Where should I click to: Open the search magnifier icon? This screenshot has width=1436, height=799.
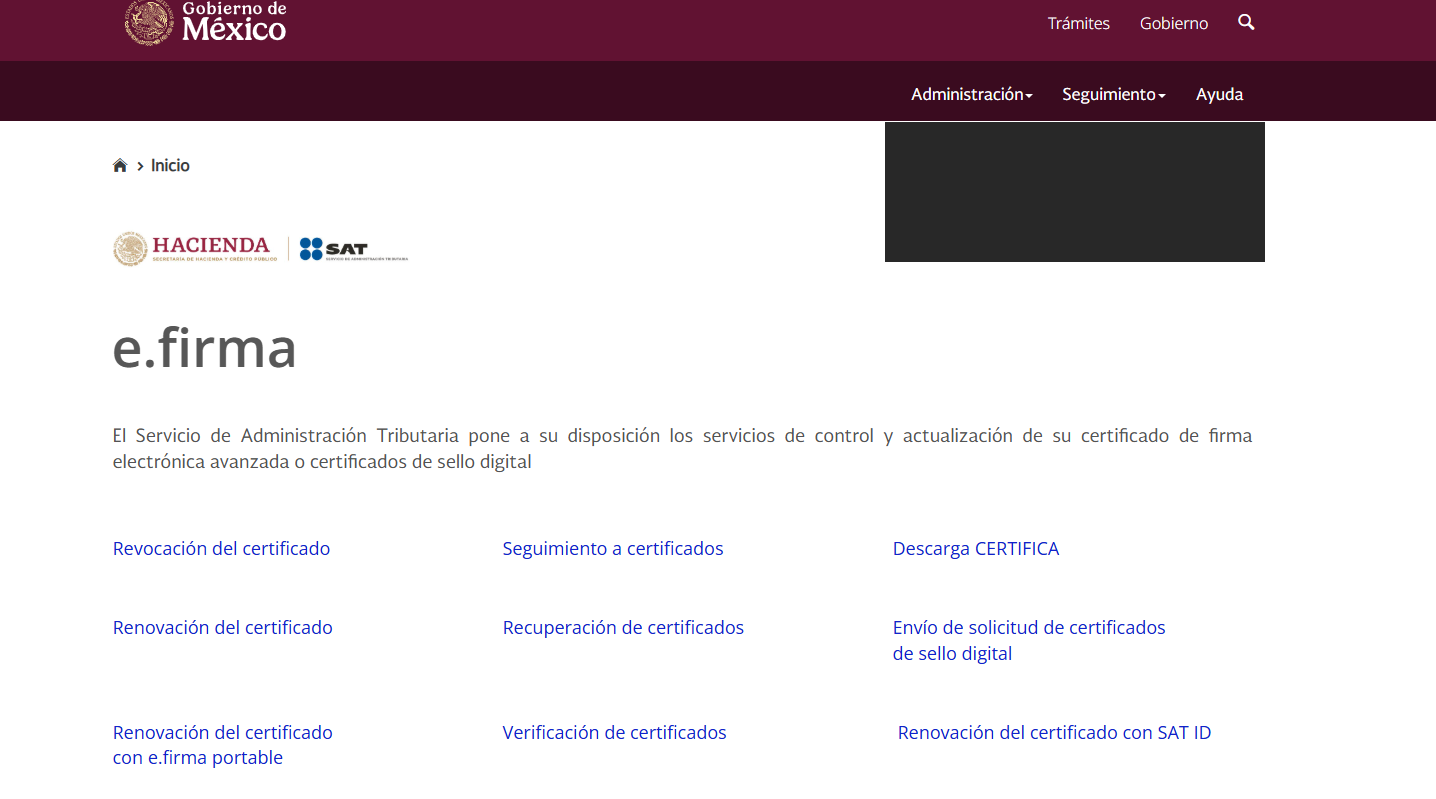coord(1246,22)
